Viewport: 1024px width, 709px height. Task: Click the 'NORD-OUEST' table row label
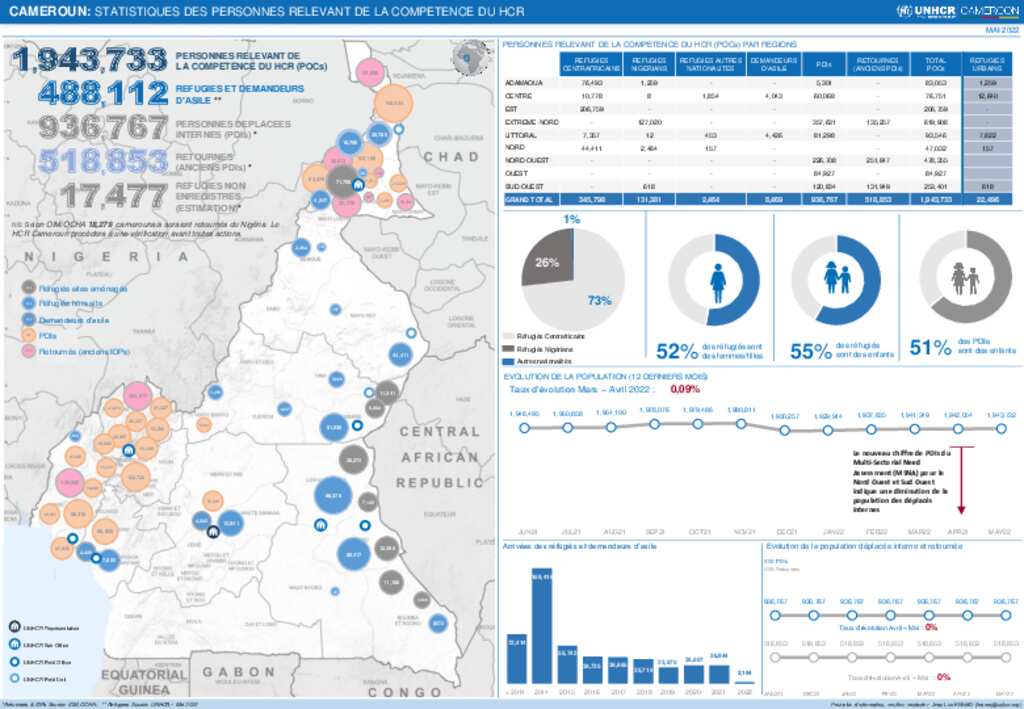(x=526, y=161)
